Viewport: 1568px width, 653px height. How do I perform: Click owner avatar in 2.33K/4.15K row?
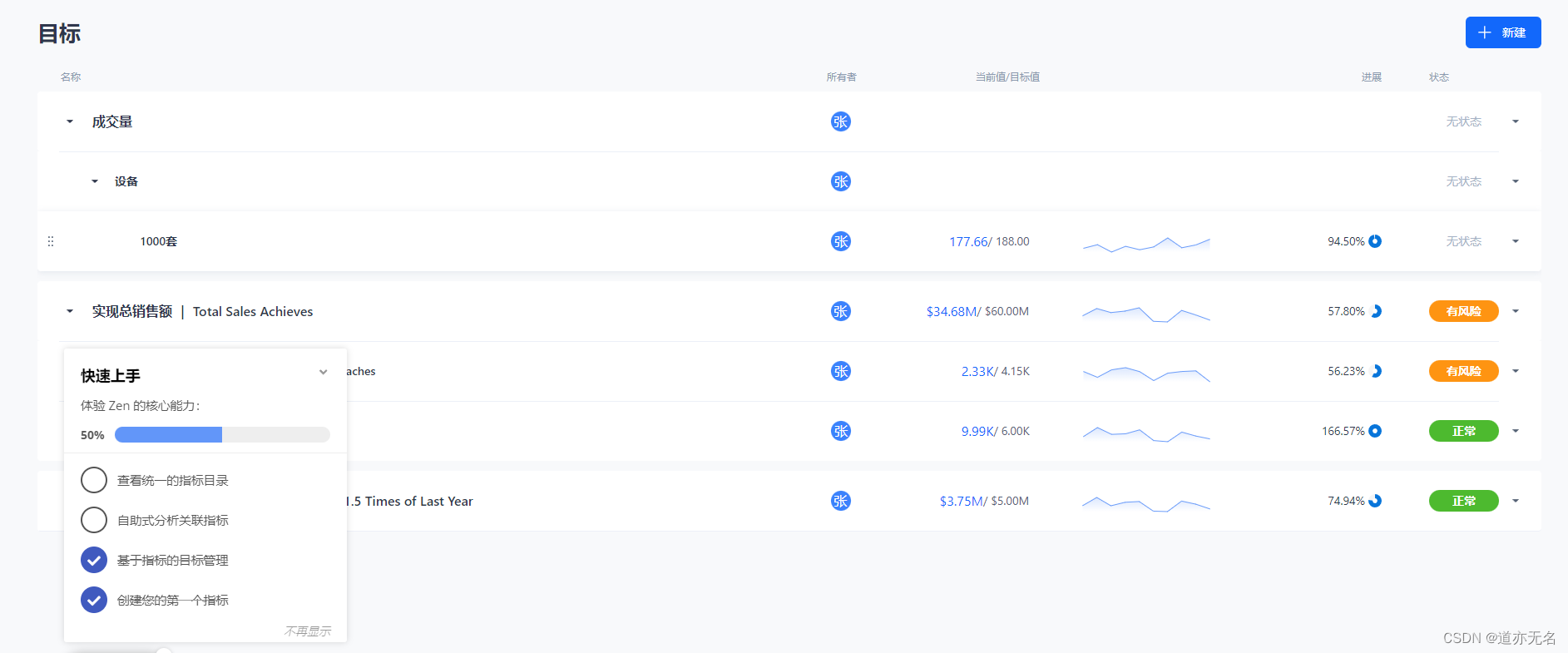click(x=841, y=371)
